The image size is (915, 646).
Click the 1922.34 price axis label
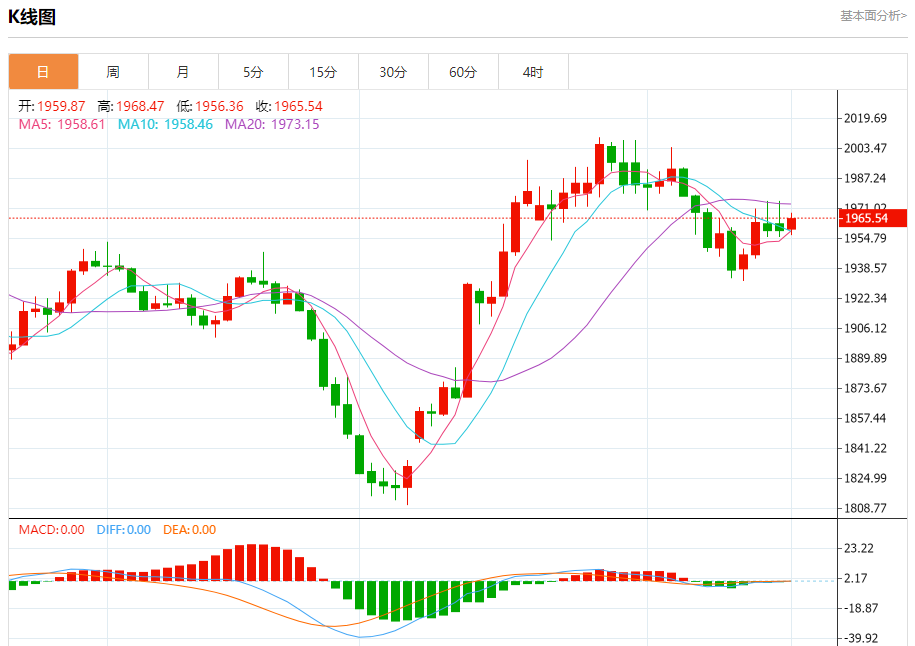(x=865, y=298)
